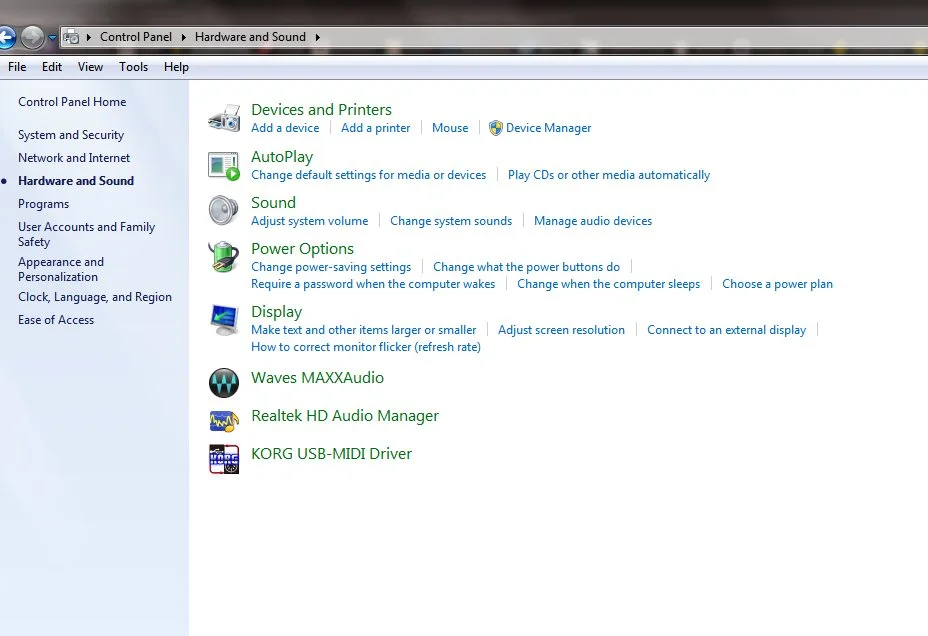Click Adjust screen resolution
Viewport: 928px width, 636px height.
[561, 330]
